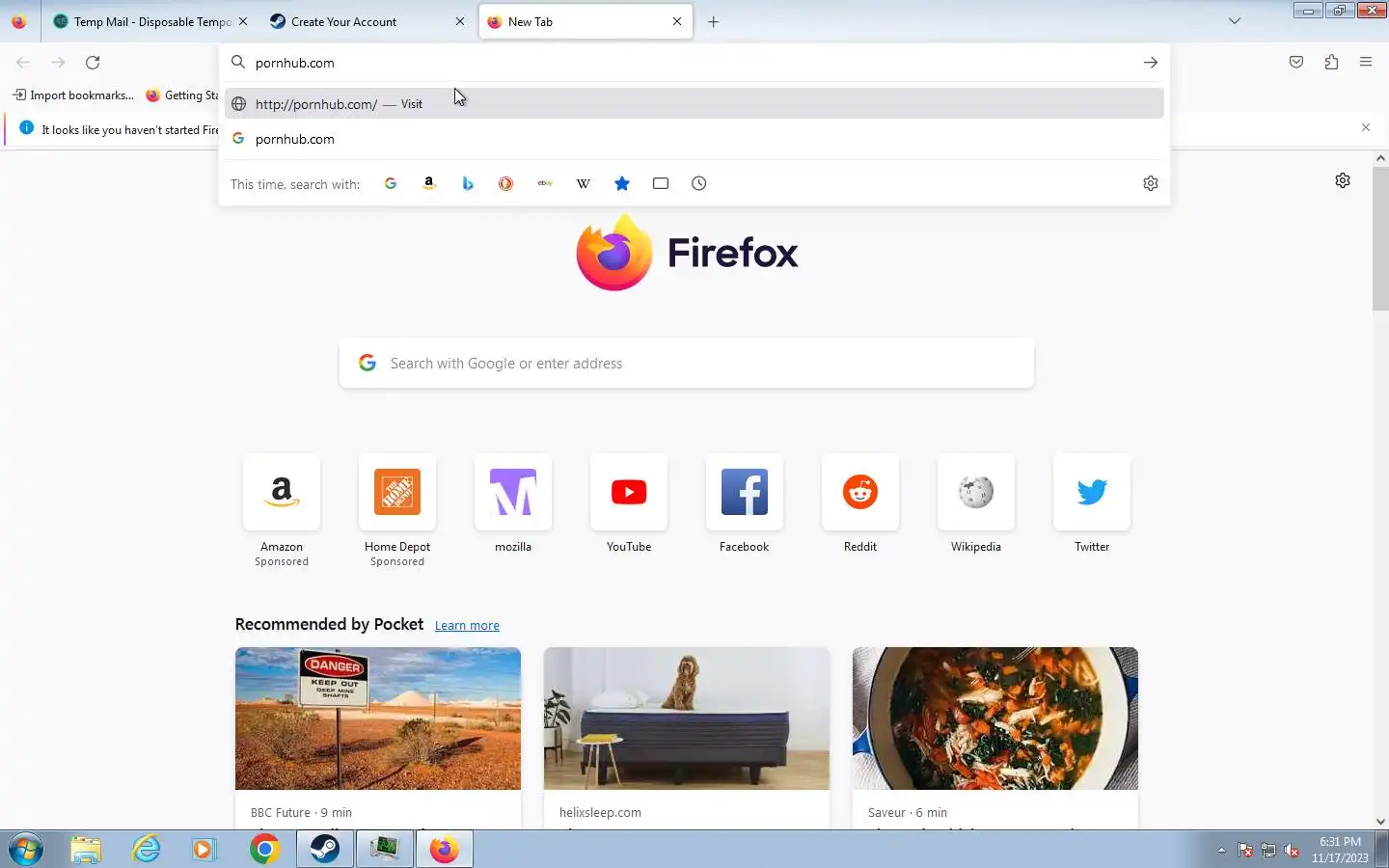1389x868 pixels.
Task: Click the page vertical scrollbar thumb
Action: coord(1380,237)
